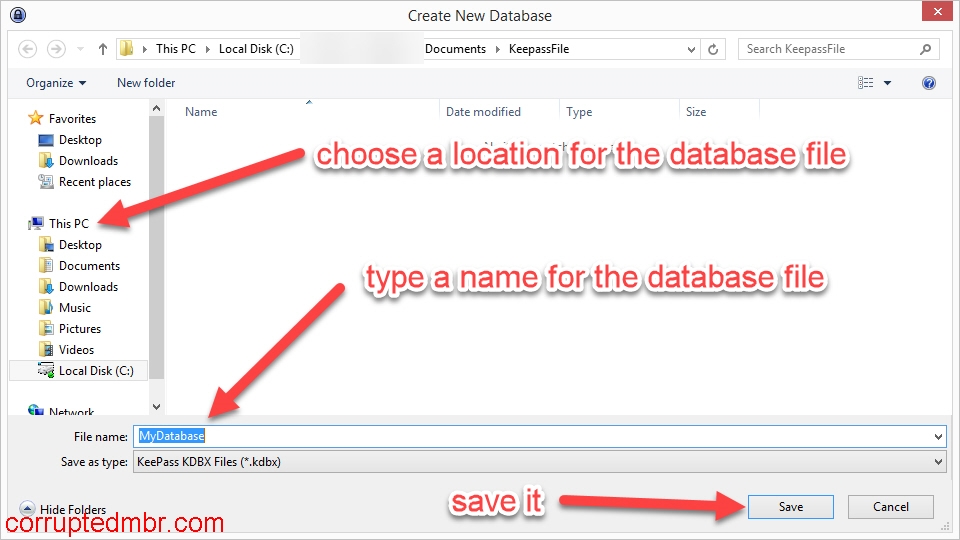Screen dimensions: 960x540
Task: Open the Save as type combo box
Action: [x=539, y=462]
